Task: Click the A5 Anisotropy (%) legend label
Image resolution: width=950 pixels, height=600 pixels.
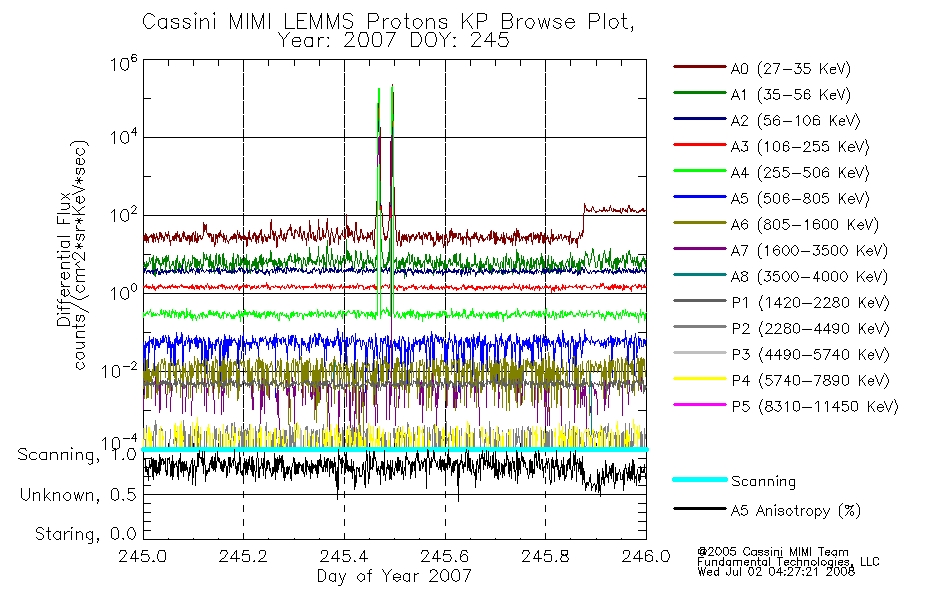Action: point(796,511)
